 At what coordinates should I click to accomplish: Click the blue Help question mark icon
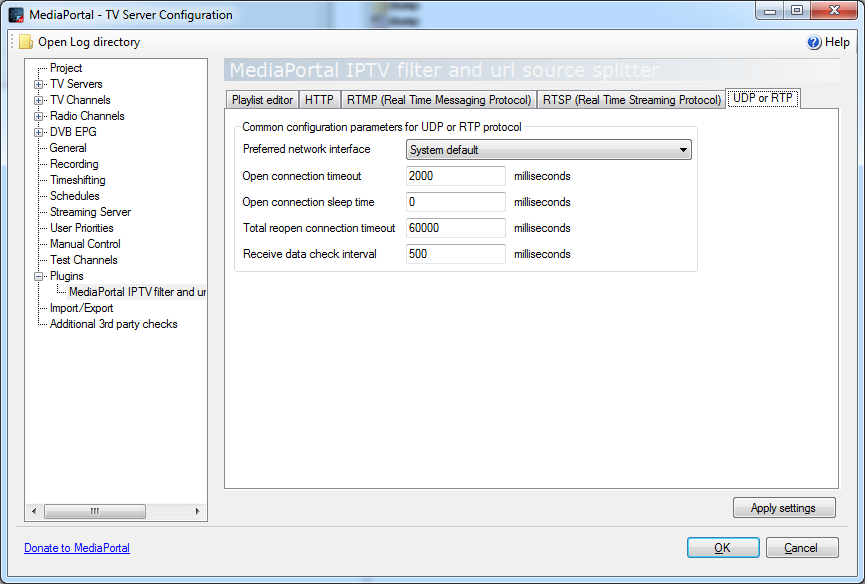pos(814,42)
